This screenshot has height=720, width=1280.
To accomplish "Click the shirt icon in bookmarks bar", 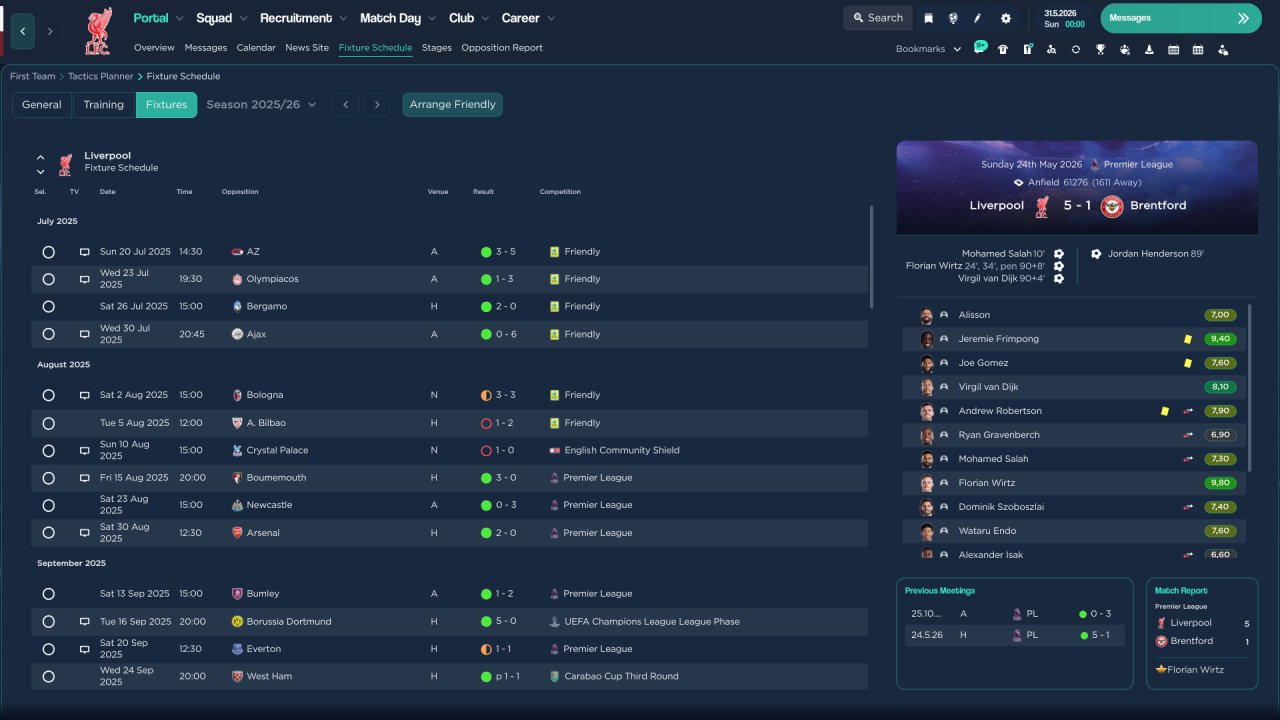I will coord(1003,49).
